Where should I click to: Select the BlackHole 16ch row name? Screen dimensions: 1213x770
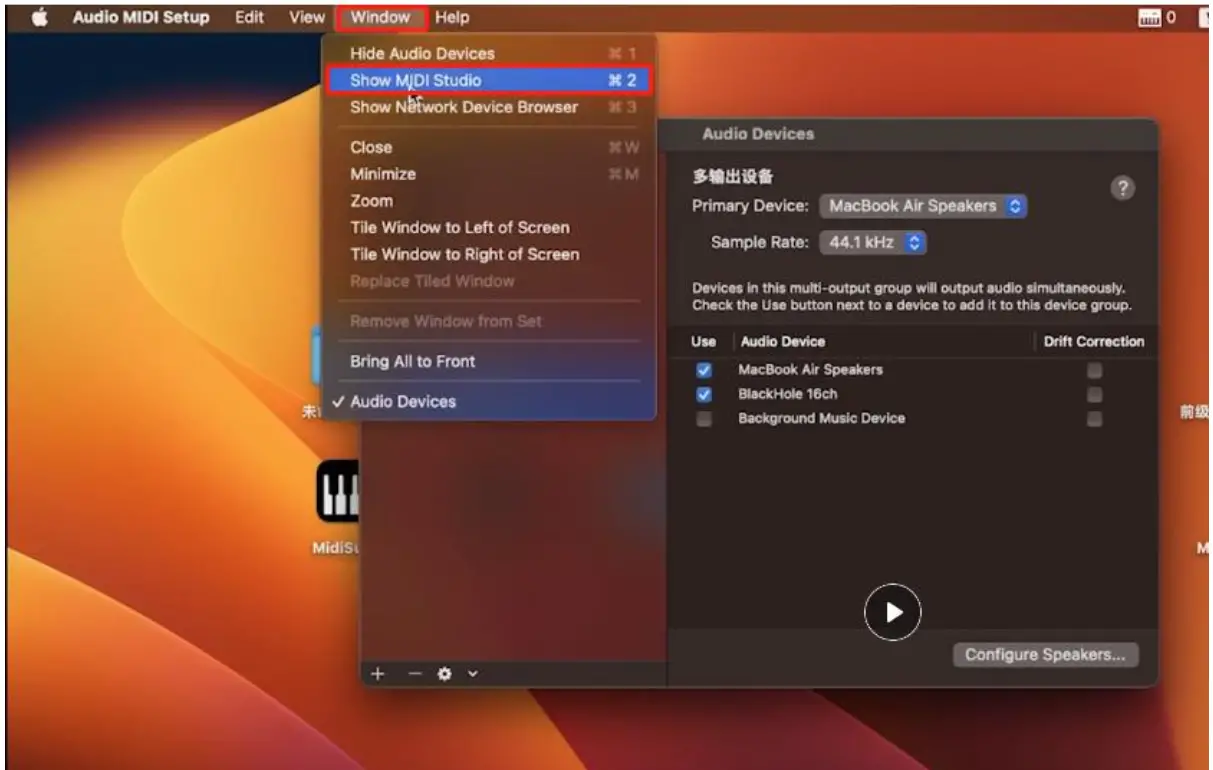tap(788, 394)
